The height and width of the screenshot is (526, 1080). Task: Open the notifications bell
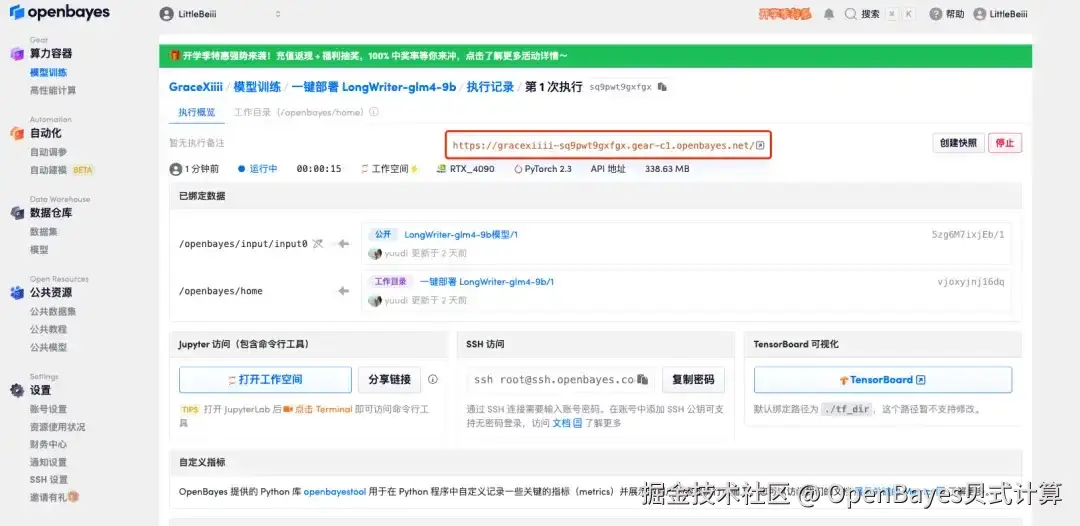[829, 14]
